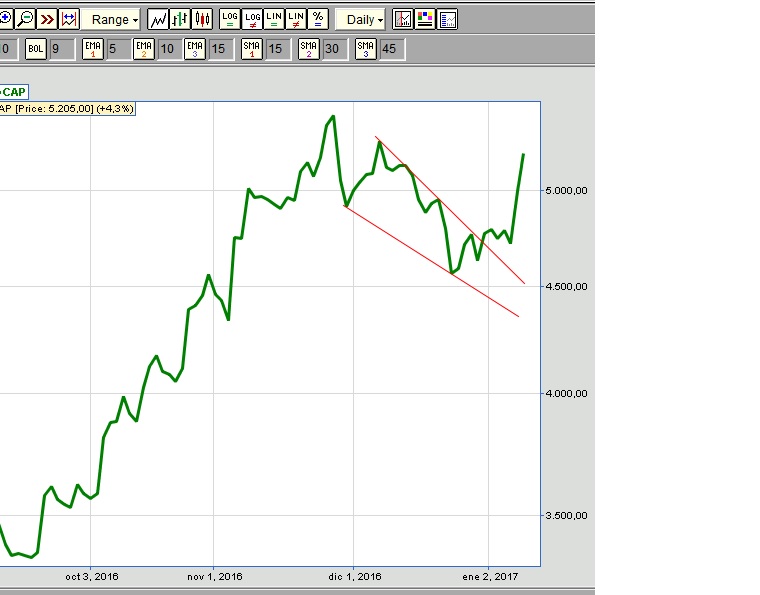Viewport: 760px width, 595px height.
Task: Click the ene 2, 2017 date label
Action: click(x=490, y=577)
